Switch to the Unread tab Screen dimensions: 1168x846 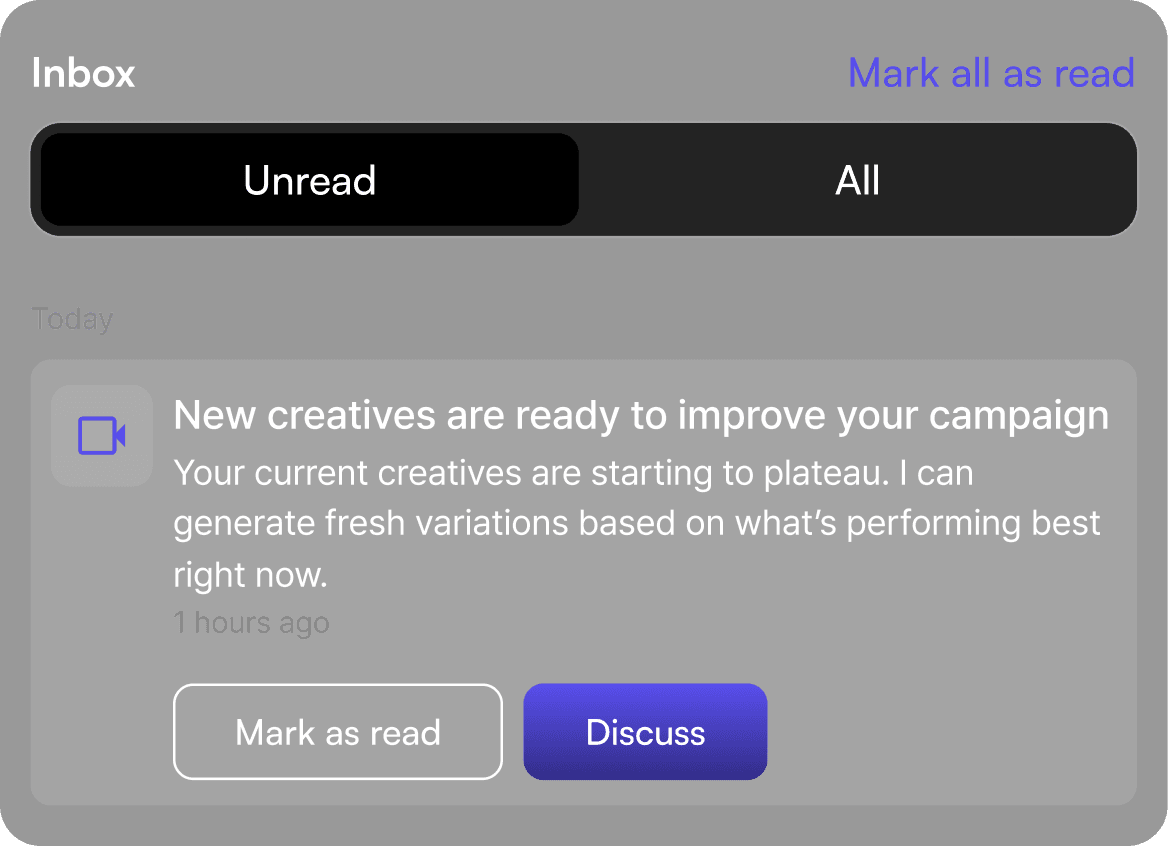(x=309, y=179)
